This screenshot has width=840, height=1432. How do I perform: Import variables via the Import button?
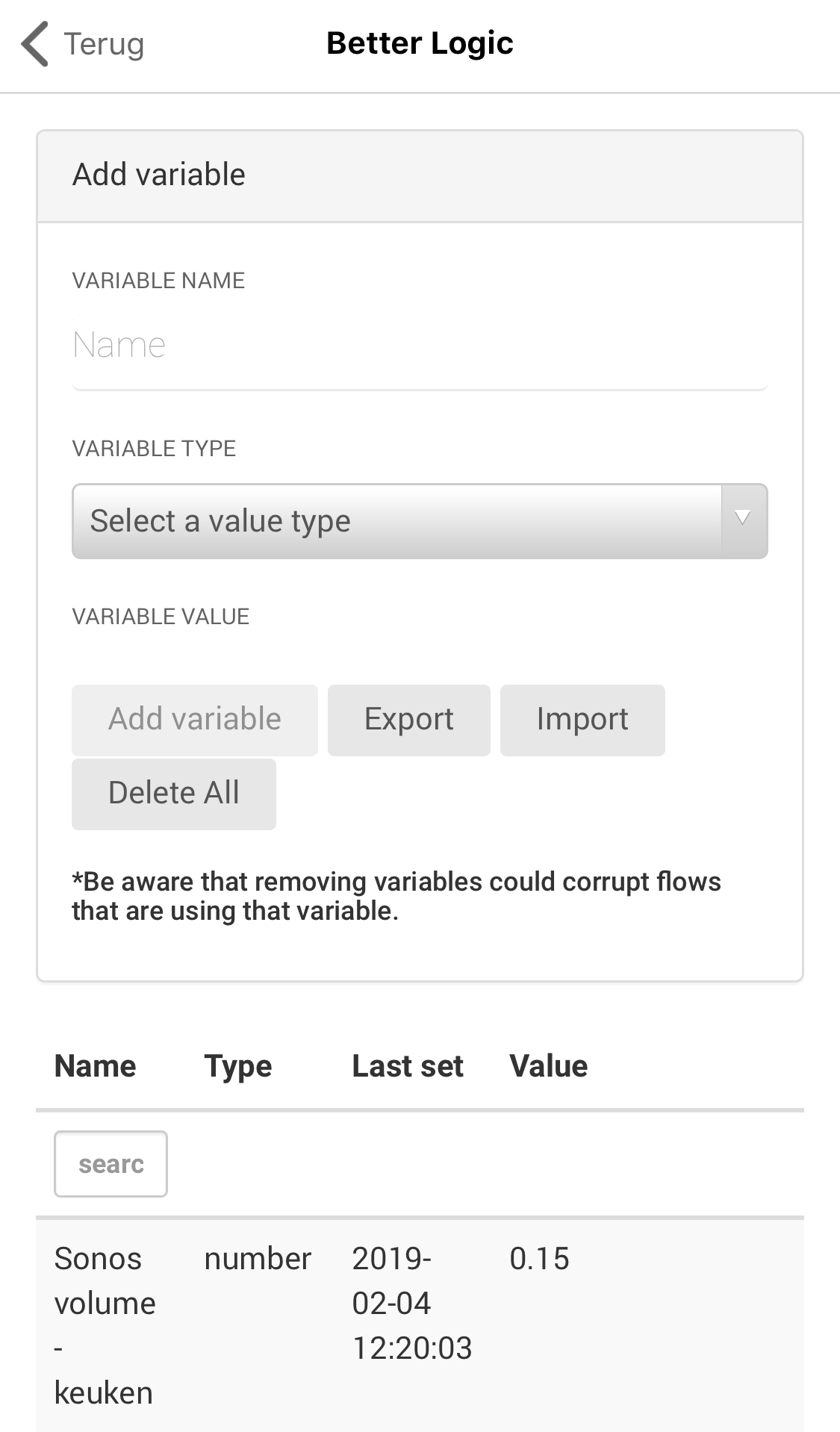(582, 720)
